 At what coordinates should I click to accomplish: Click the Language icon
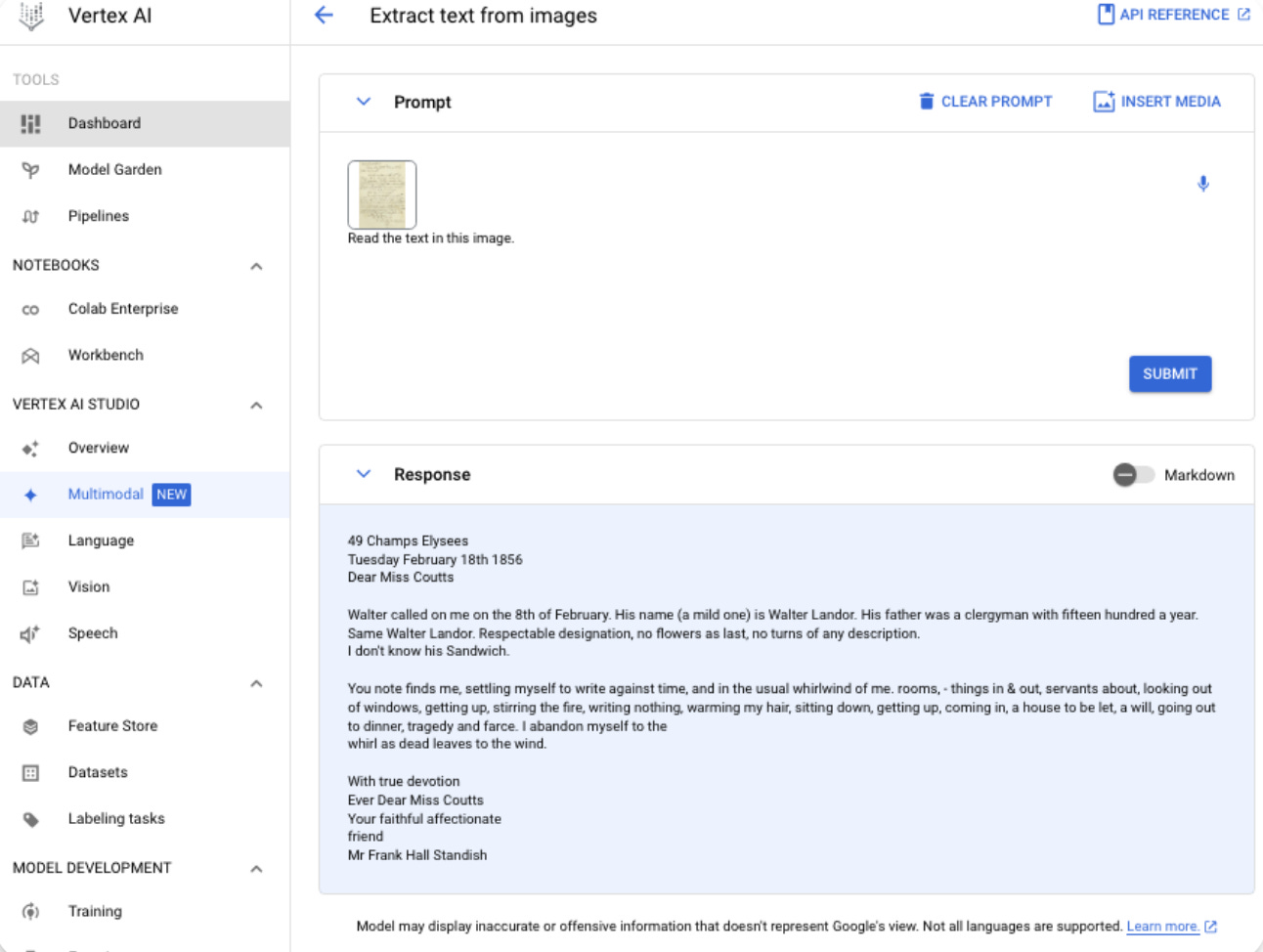31,541
